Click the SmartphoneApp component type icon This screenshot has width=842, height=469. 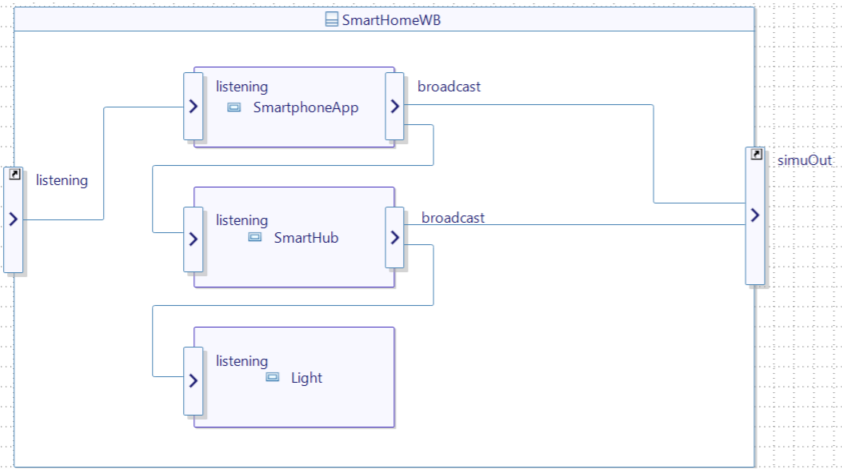pyautogui.click(x=234, y=107)
